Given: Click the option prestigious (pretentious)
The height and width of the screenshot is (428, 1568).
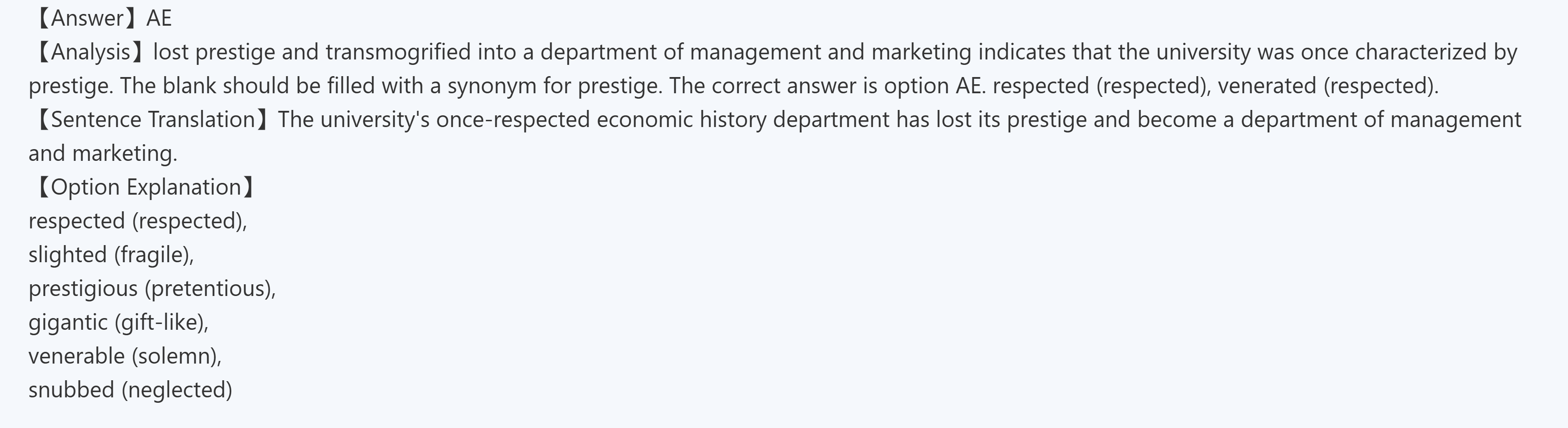Looking at the screenshot, I should (152, 289).
